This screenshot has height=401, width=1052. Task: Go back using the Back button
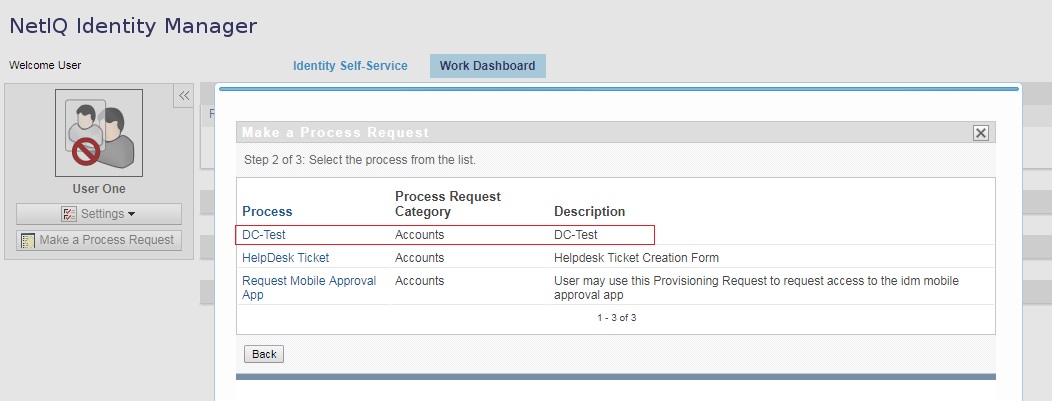(x=264, y=354)
